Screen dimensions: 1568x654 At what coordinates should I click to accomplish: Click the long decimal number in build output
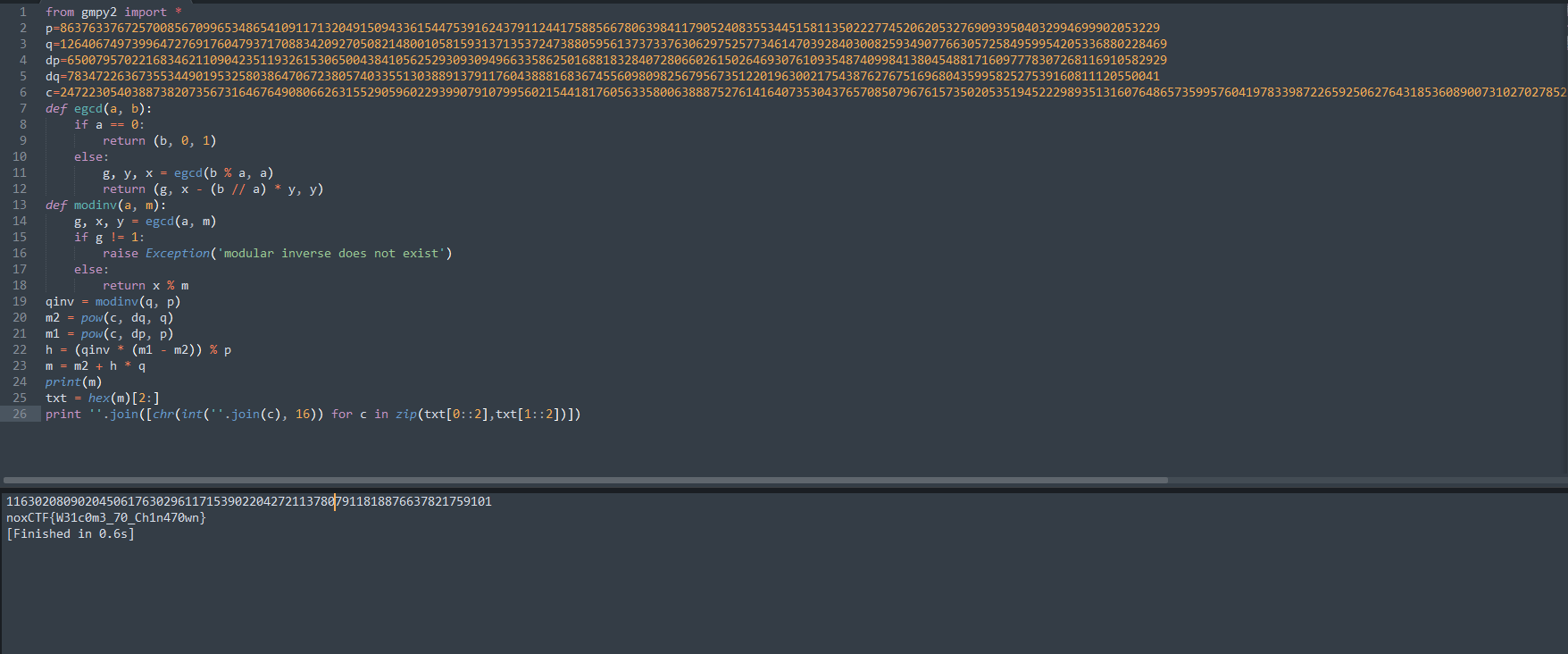click(x=248, y=501)
